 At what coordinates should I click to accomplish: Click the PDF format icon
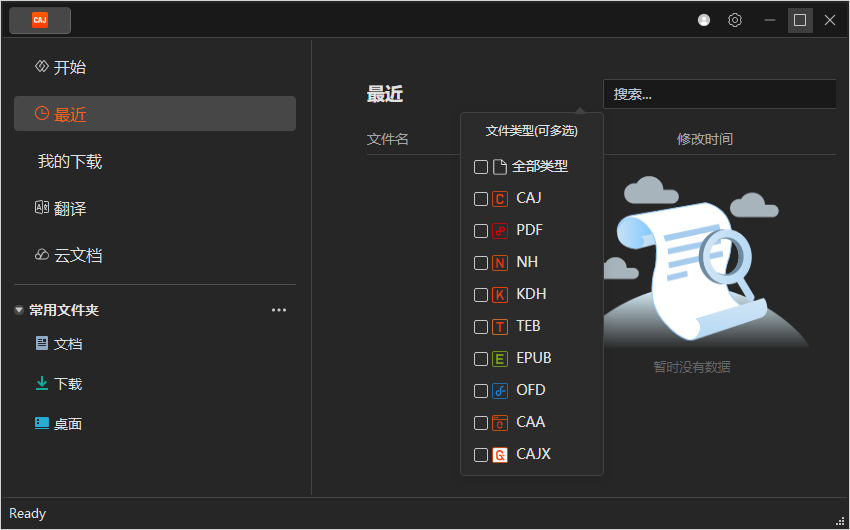500,231
